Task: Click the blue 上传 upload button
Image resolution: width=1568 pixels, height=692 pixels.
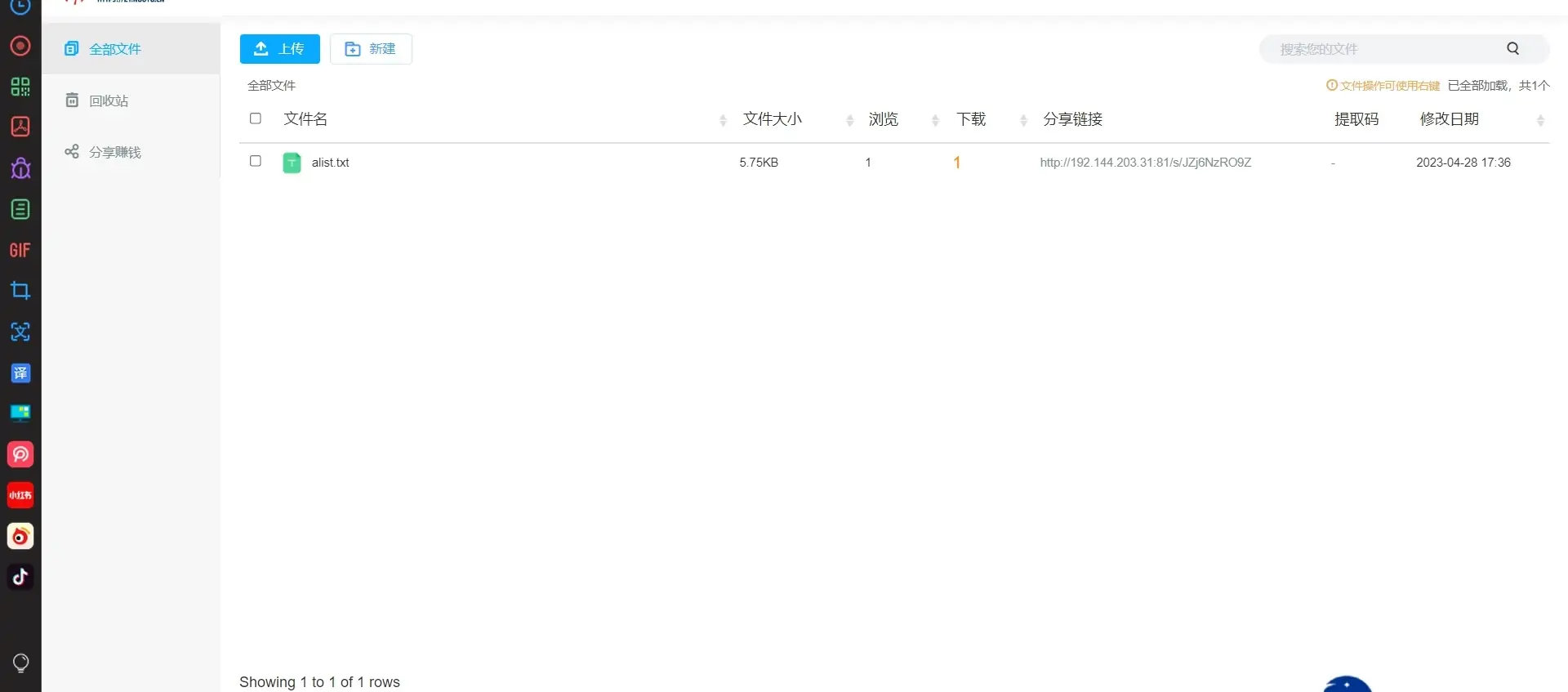Action: (279, 49)
